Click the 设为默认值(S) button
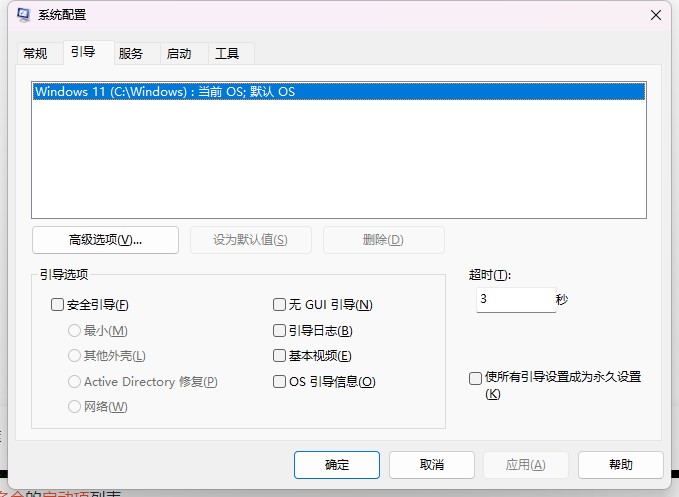This screenshot has height=497, width=679. (x=250, y=239)
